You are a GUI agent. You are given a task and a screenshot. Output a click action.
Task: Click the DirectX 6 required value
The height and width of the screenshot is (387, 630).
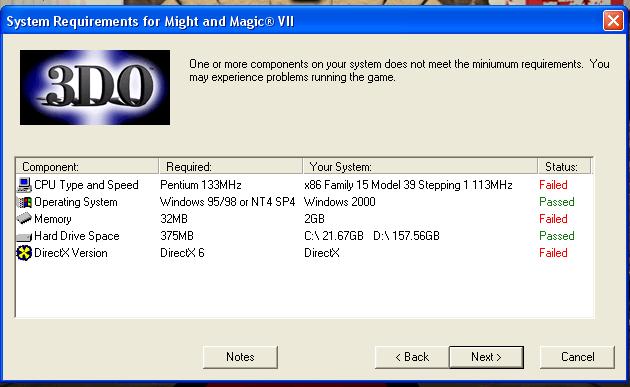182,253
